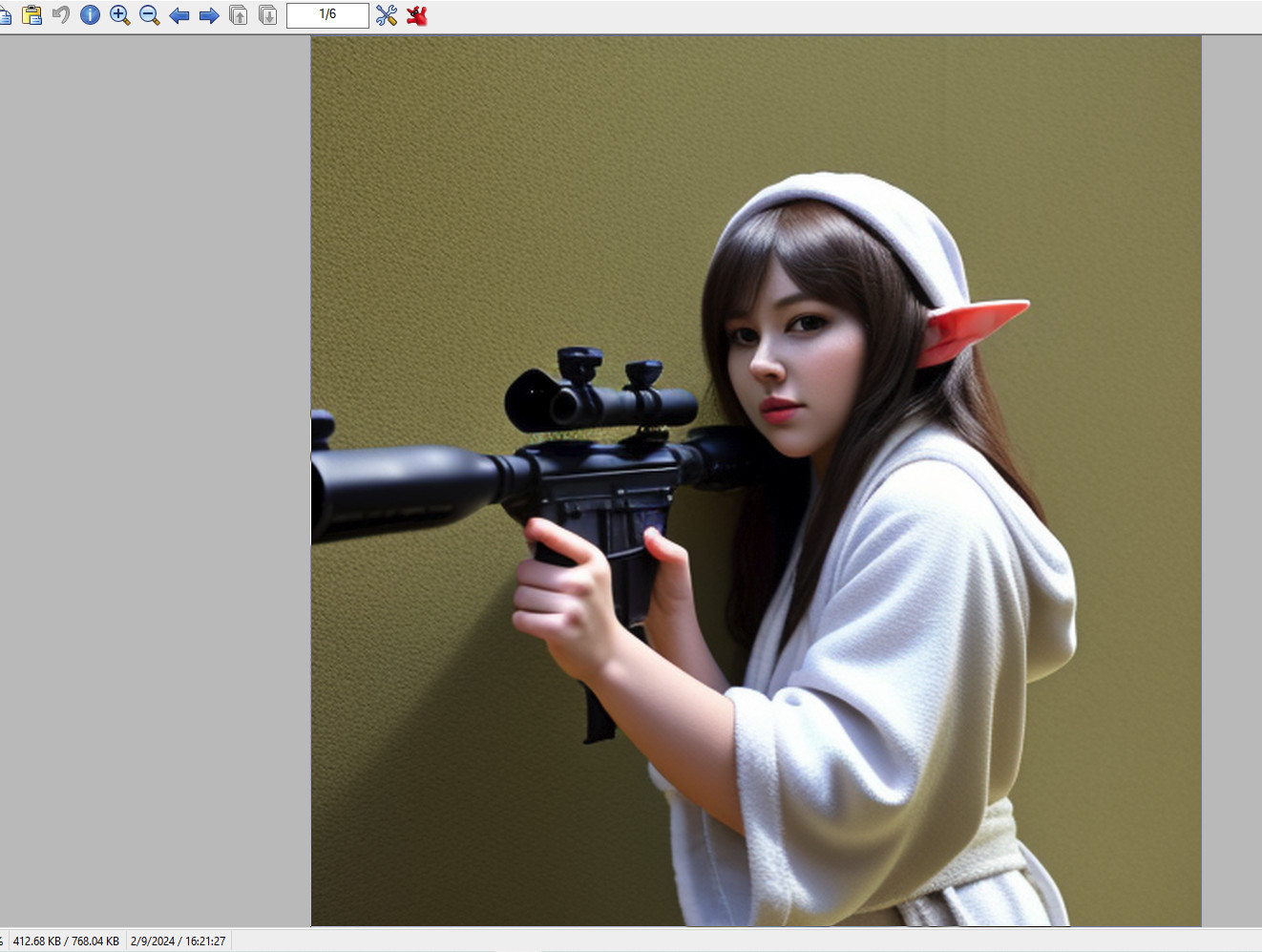Open settings via wrench and screwdriver icon

click(387, 15)
